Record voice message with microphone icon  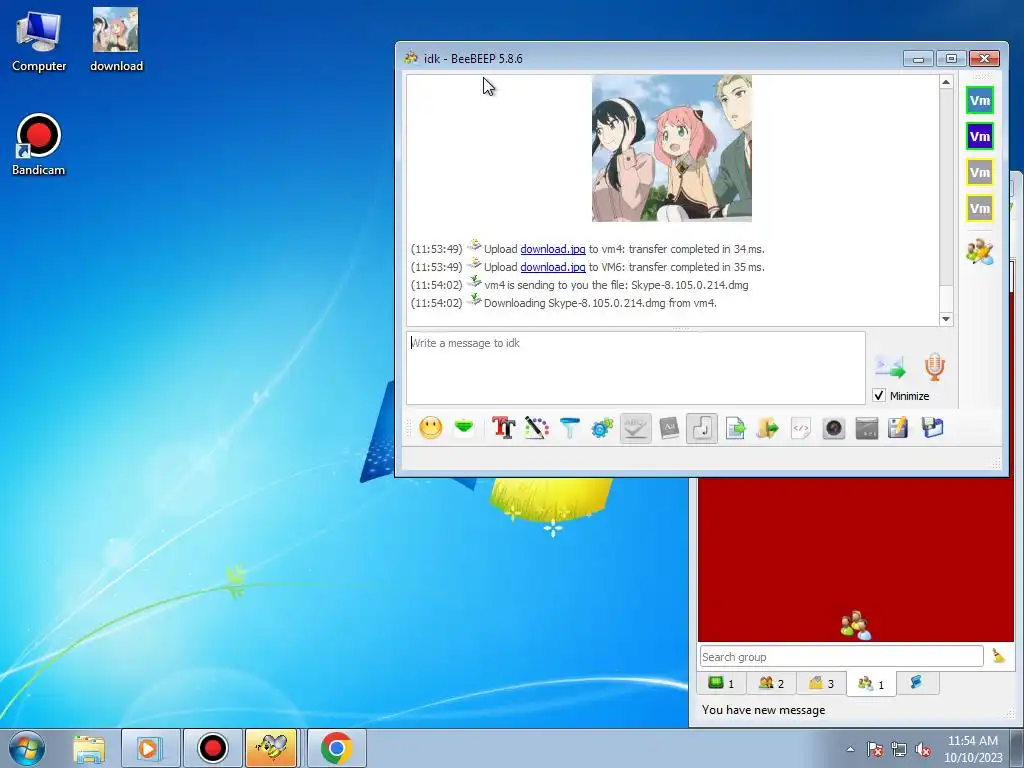(x=935, y=366)
